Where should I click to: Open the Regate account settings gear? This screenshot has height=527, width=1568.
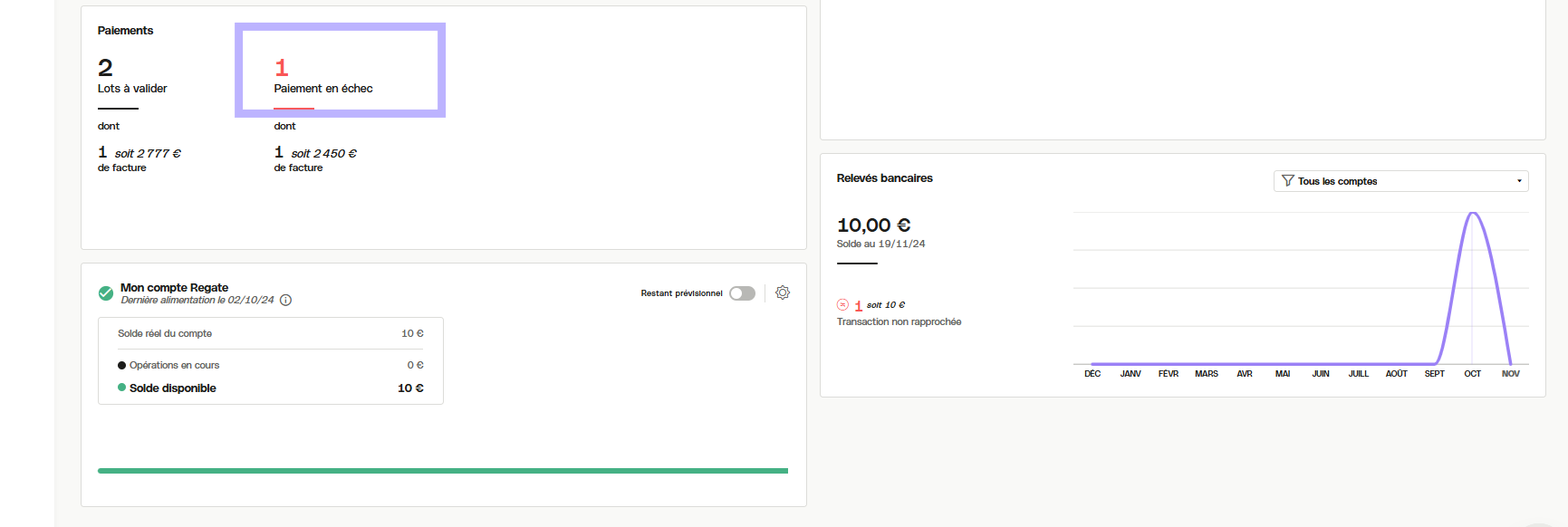coord(783,292)
